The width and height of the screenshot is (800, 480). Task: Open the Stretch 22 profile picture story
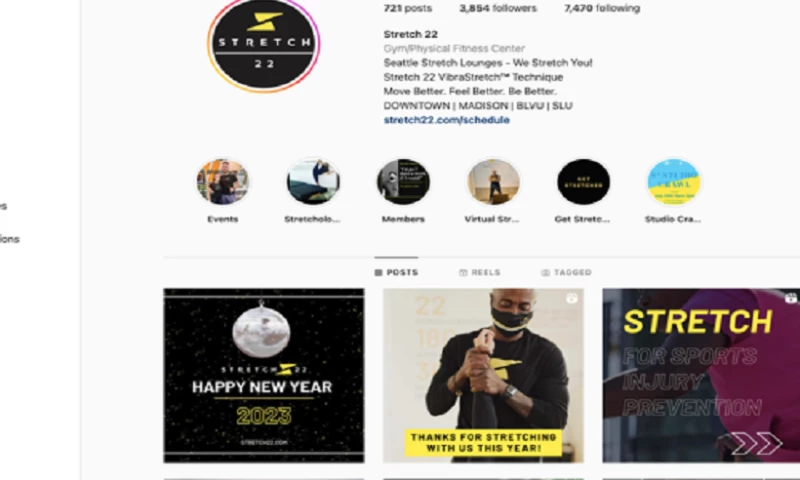pos(263,45)
